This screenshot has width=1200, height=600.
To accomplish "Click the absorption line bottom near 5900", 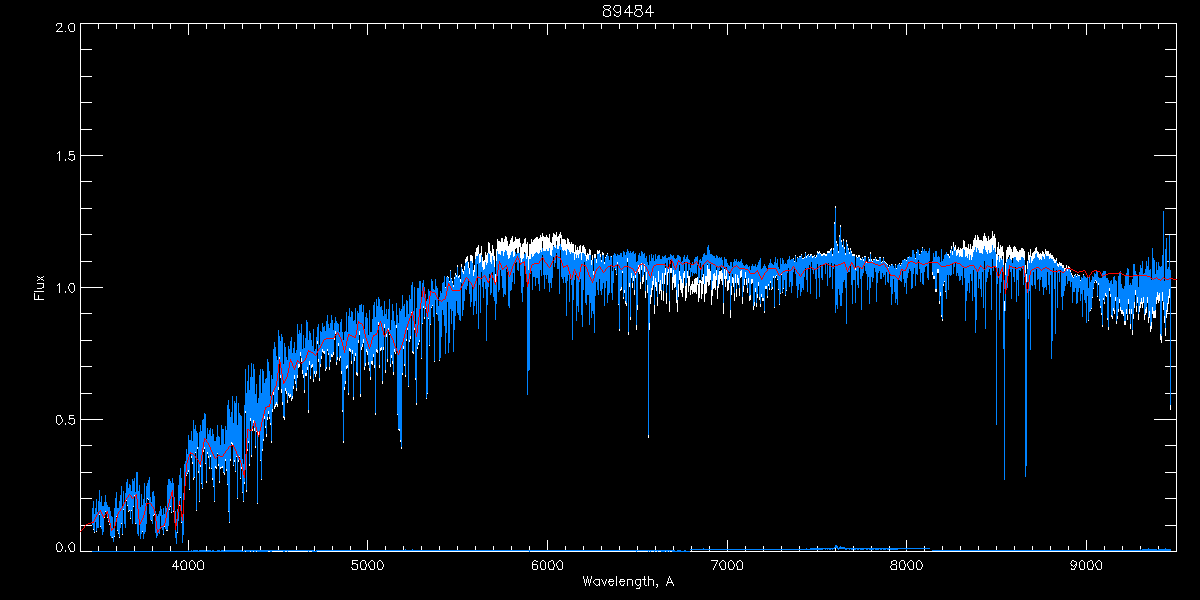I will (x=528, y=395).
